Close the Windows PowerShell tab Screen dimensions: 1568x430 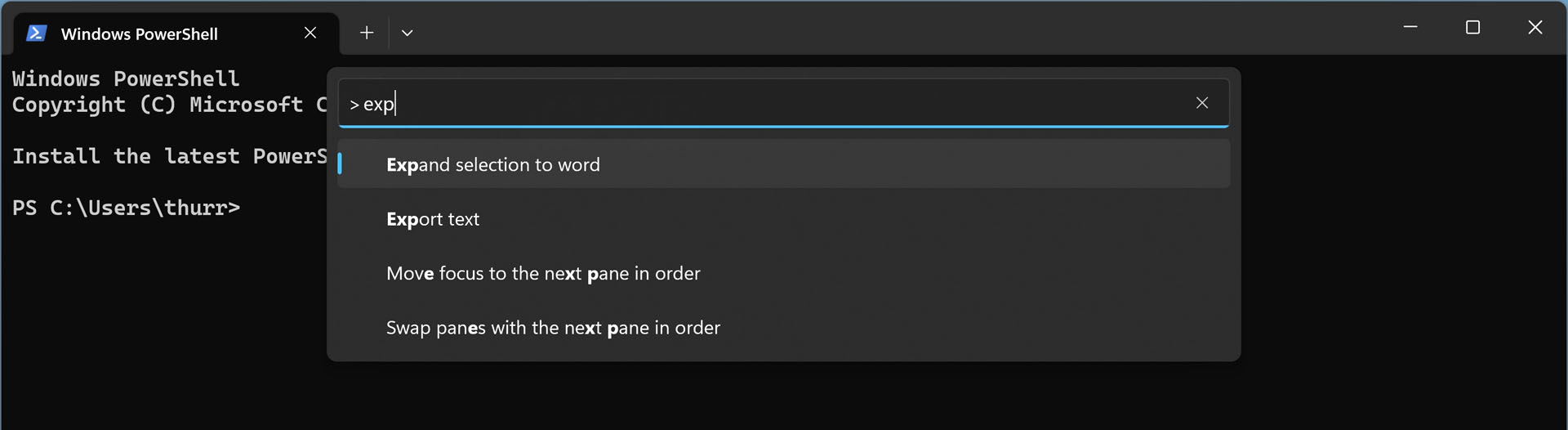(310, 33)
